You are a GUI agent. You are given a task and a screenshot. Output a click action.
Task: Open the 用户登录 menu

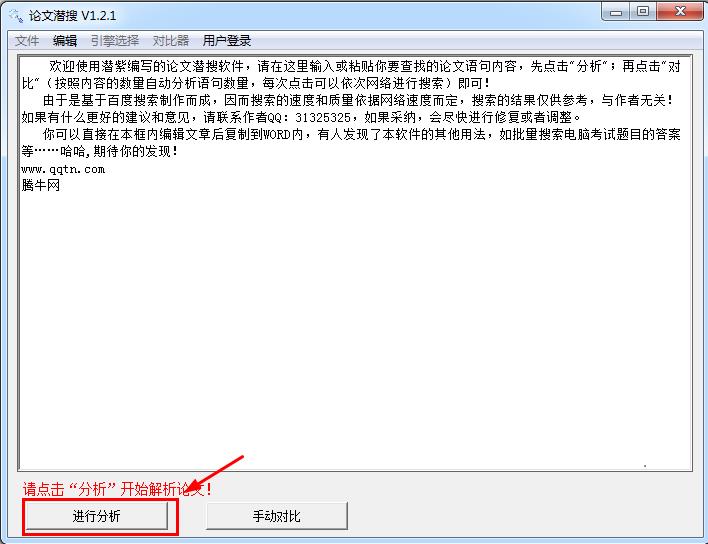tap(227, 41)
